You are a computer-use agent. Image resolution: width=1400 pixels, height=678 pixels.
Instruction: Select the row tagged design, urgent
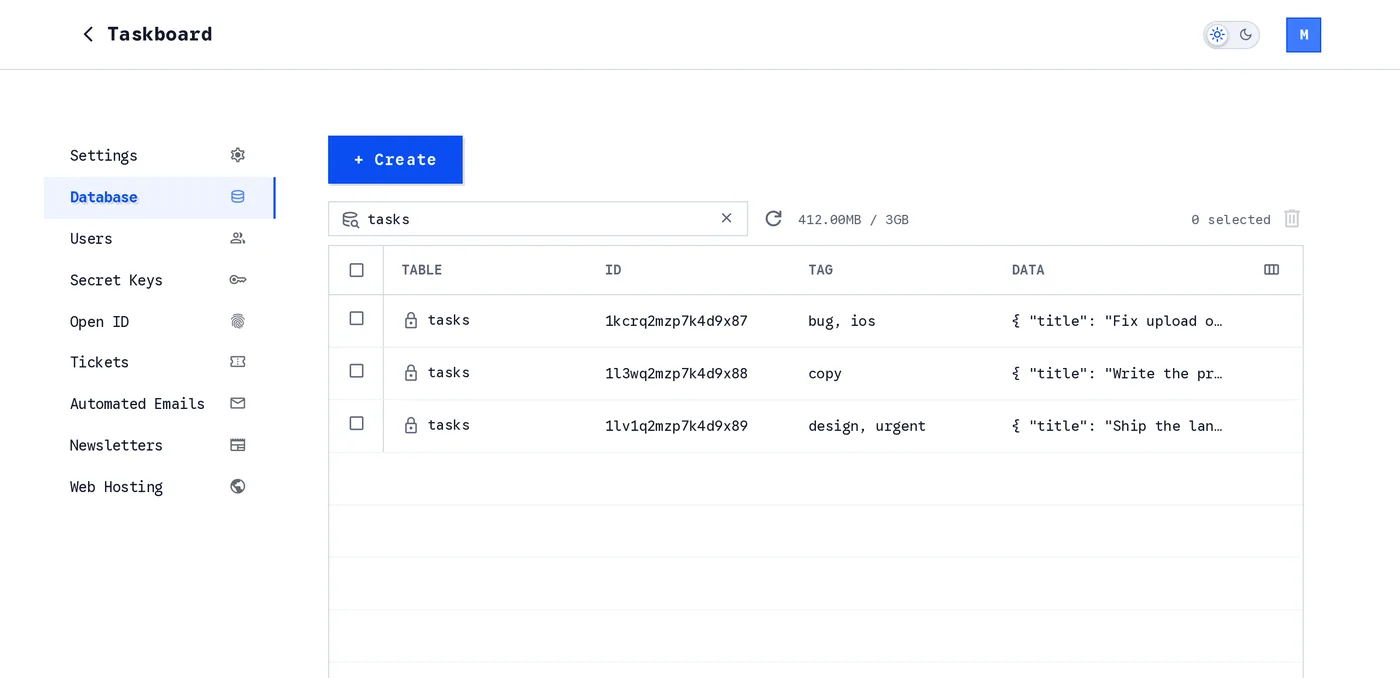click(x=356, y=423)
